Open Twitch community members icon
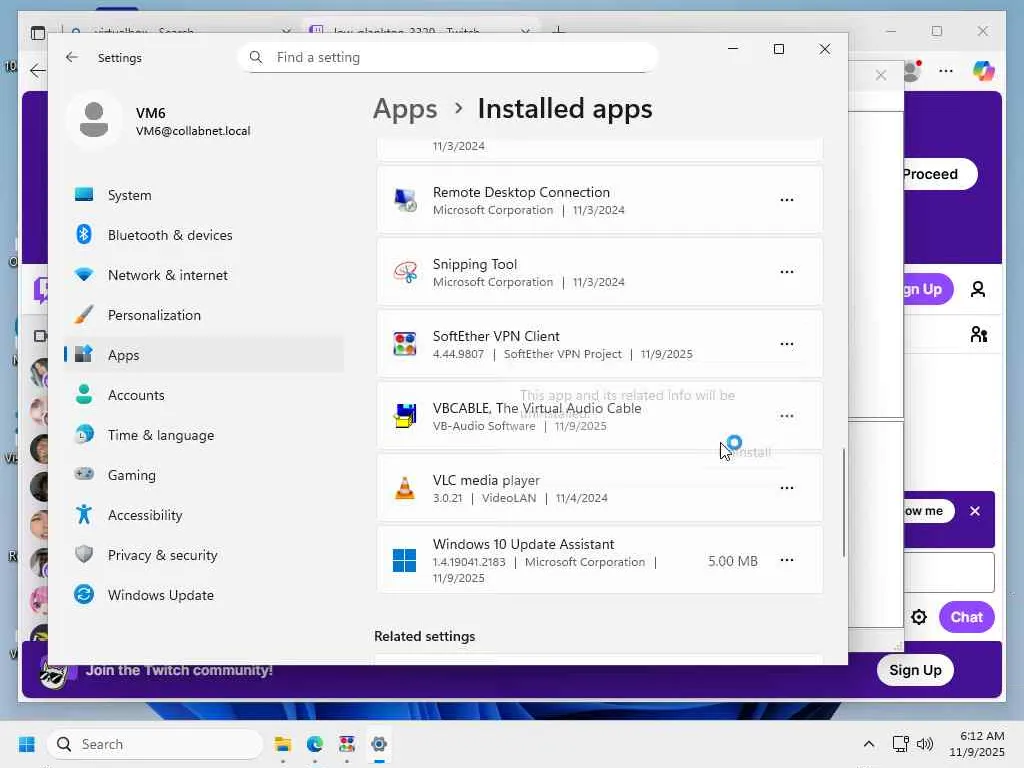 point(978,335)
